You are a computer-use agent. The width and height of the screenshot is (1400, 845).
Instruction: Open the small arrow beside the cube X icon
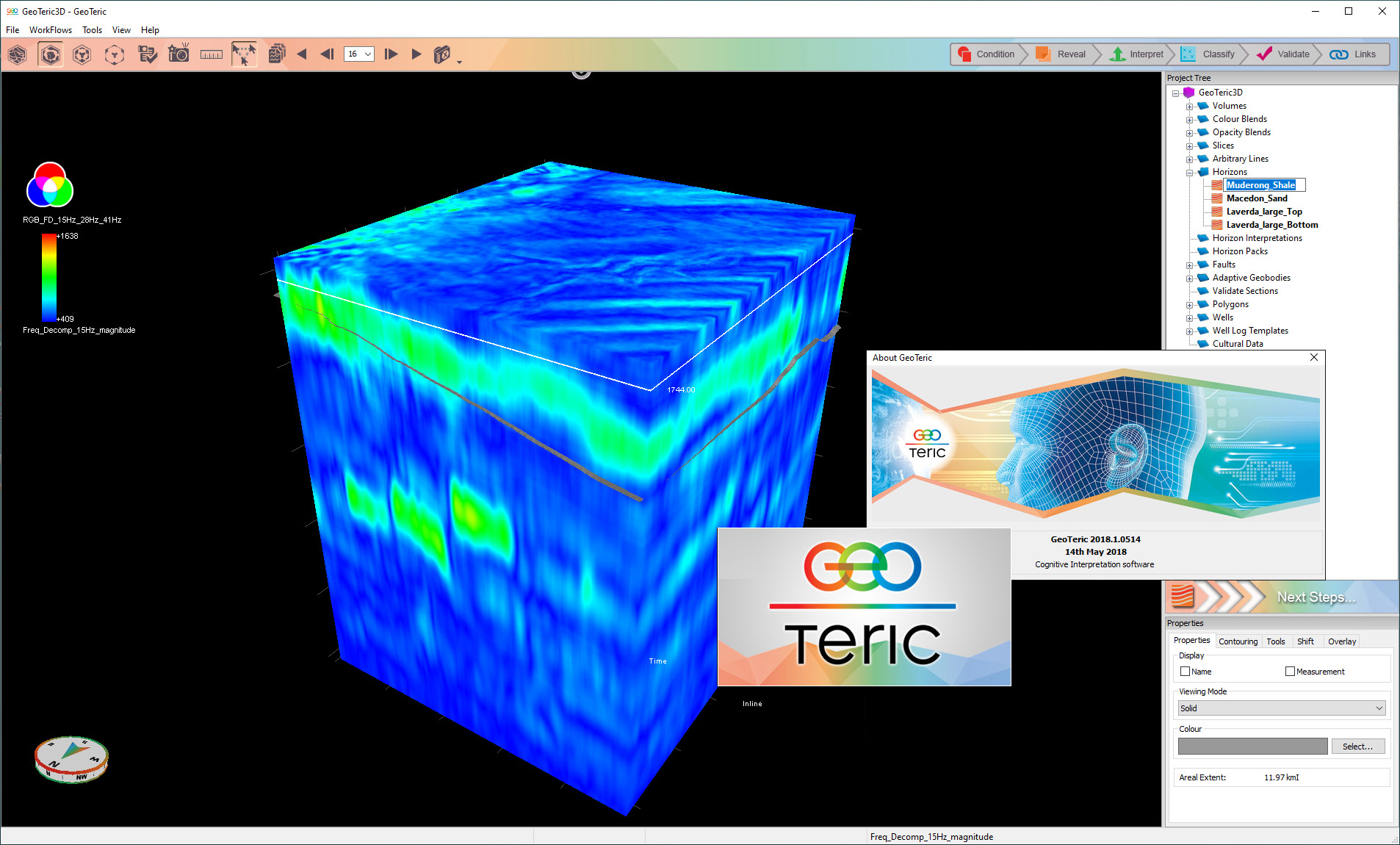point(459,62)
